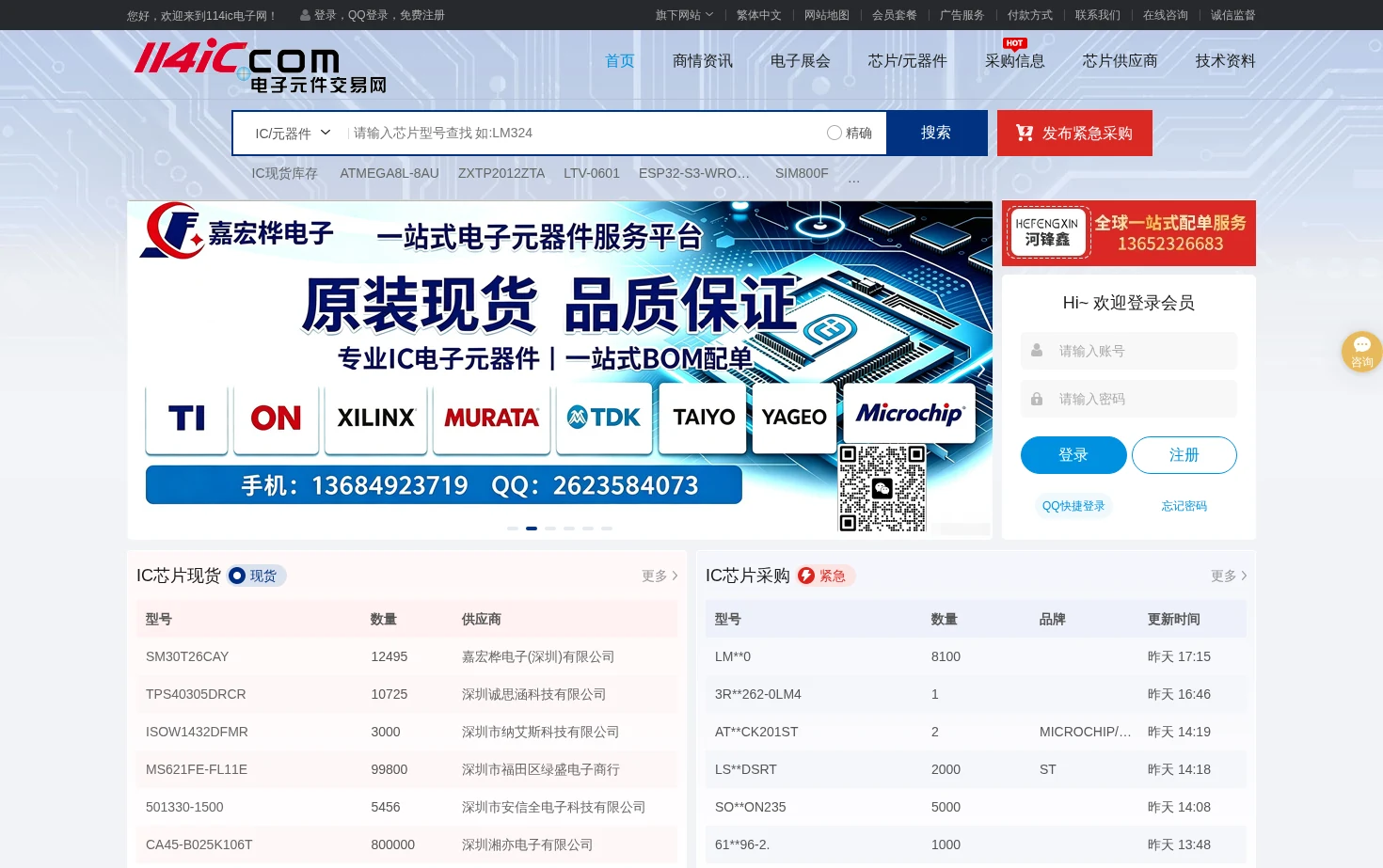Go to the 首页 nav tab
Viewport: 1383px width, 868px height.
620,61
